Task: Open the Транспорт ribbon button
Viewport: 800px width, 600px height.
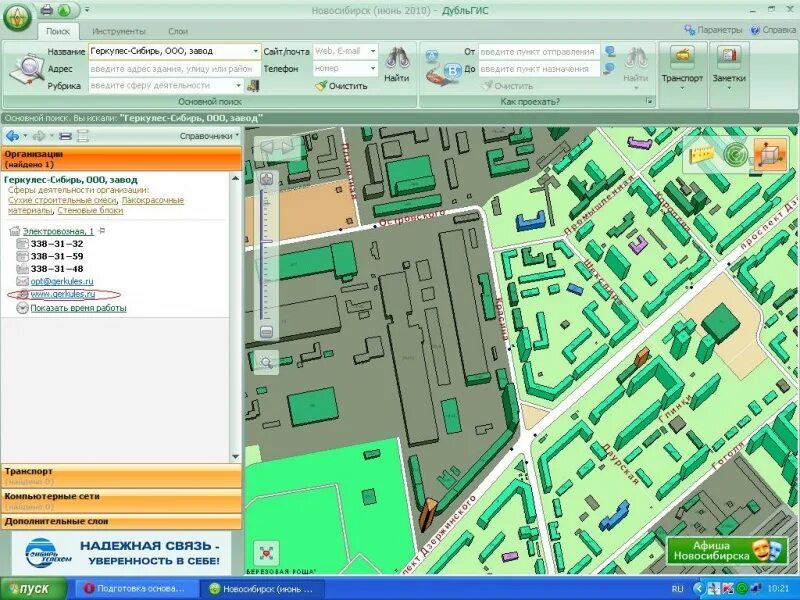Action: [x=682, y=67]
